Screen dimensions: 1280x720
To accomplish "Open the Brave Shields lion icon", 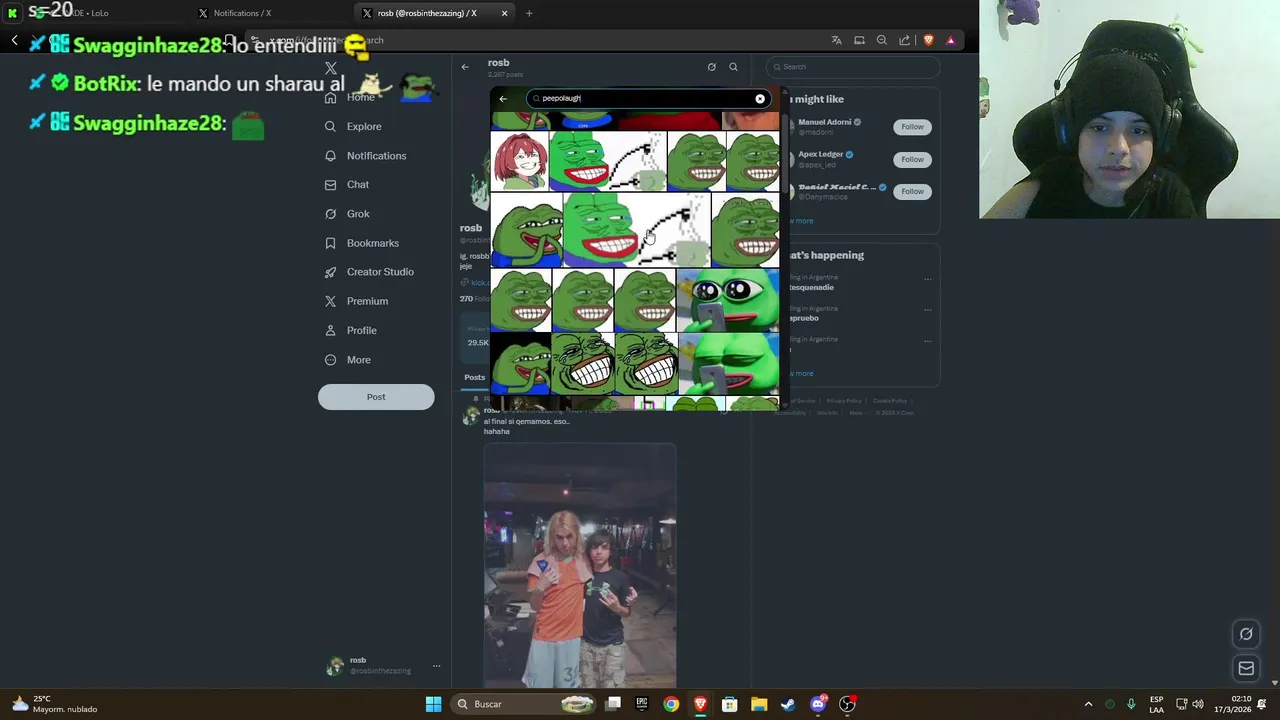I will [928, 40].
